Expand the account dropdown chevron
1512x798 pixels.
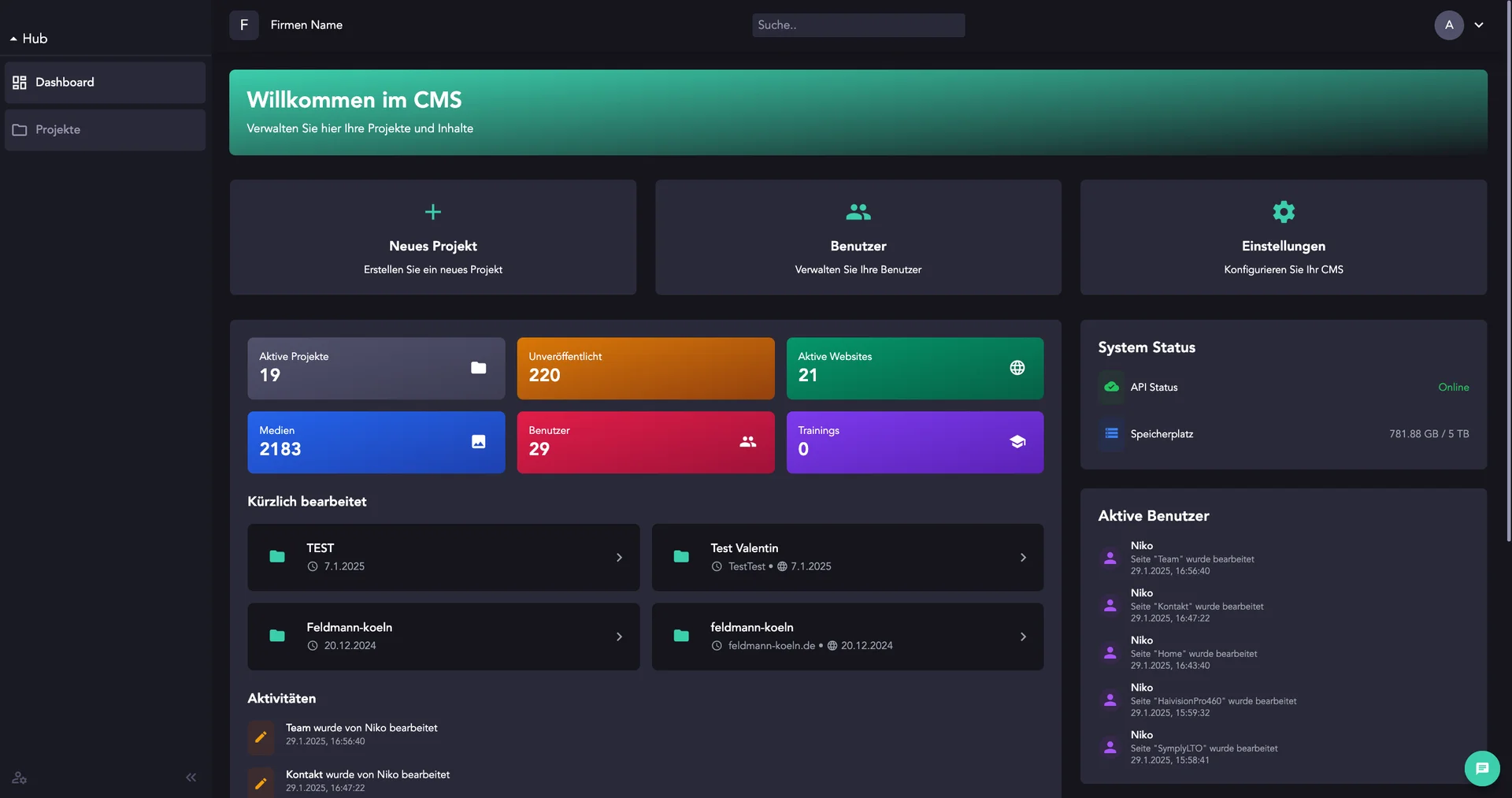pyautogui.click(x=1479, y=25)
